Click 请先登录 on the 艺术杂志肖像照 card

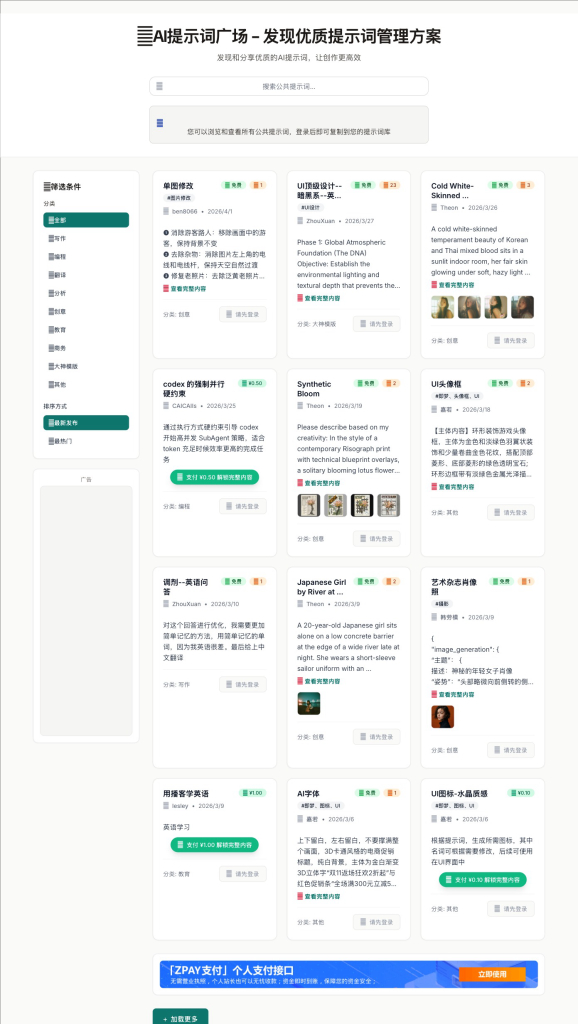tap(511, 750)
